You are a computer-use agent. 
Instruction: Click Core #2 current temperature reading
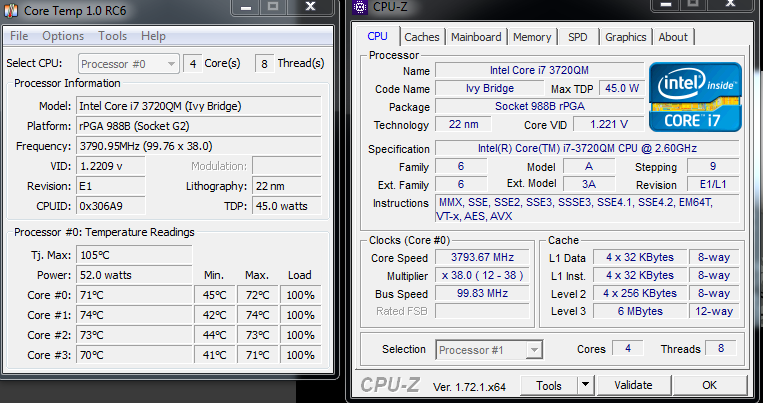click(x=134, y=335)
